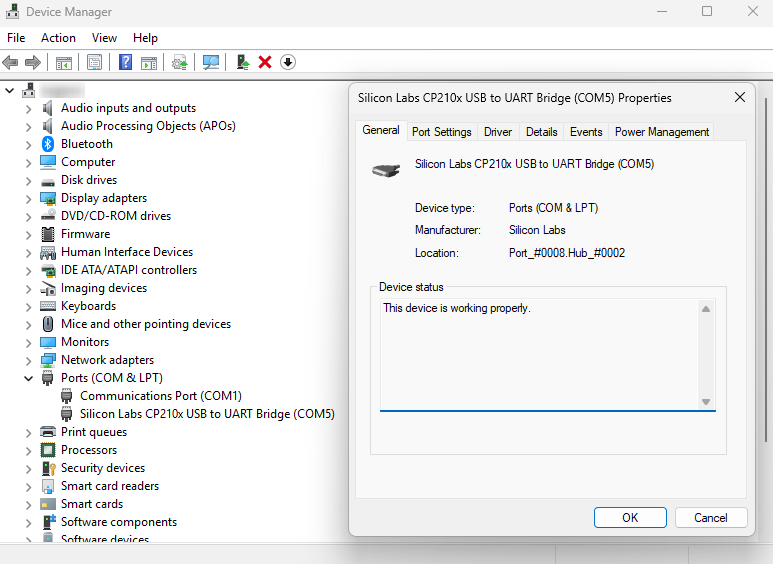Screen dimensions: 773x564
Task: Expand the Smart card readers chevron
Action: coord(29,487)
